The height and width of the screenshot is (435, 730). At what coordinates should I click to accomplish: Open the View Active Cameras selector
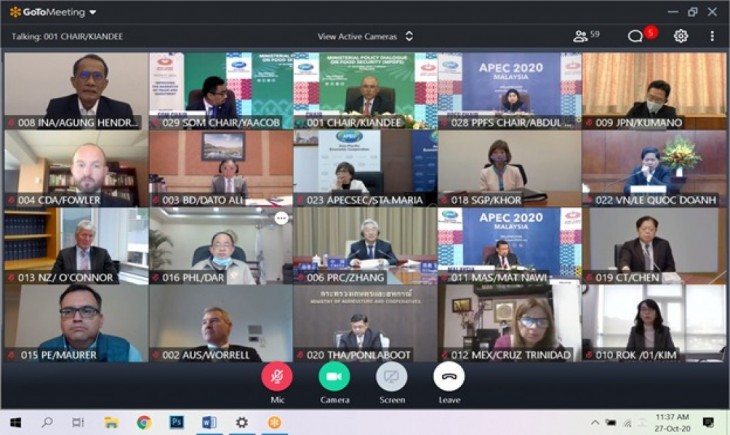pyautogui.click(x=365, y=36)
